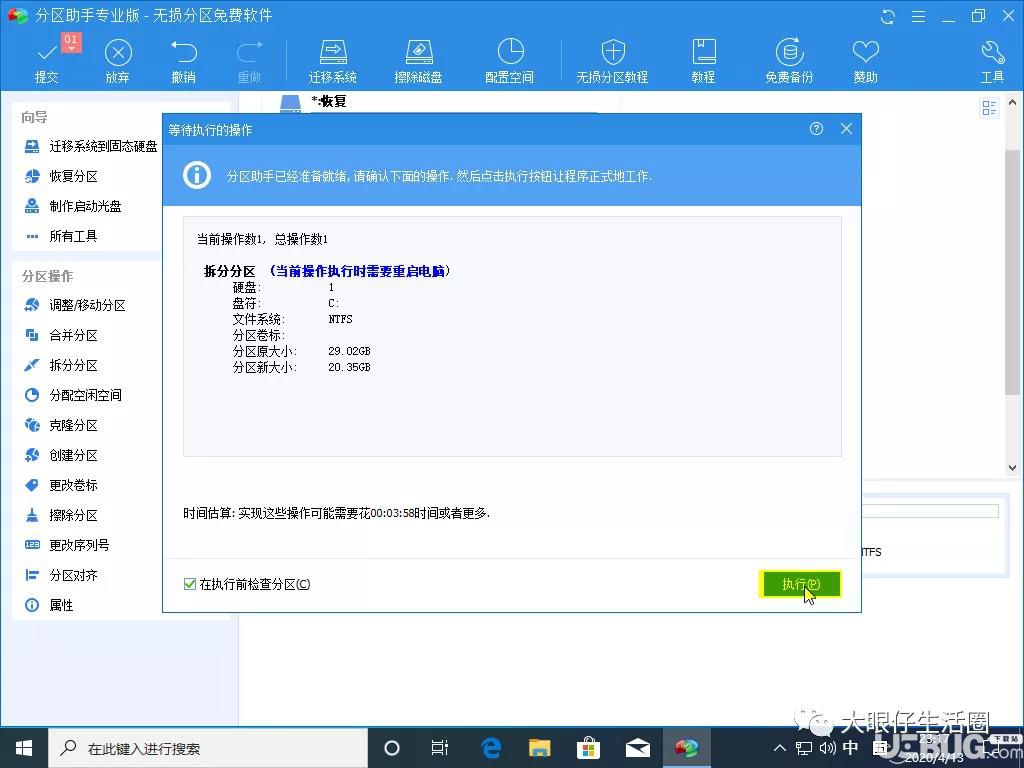The height and width of the screenshot is (768, 1024).
Task: Toggle 在执行前检查分区 checkbox
Action: coord(190,584)
